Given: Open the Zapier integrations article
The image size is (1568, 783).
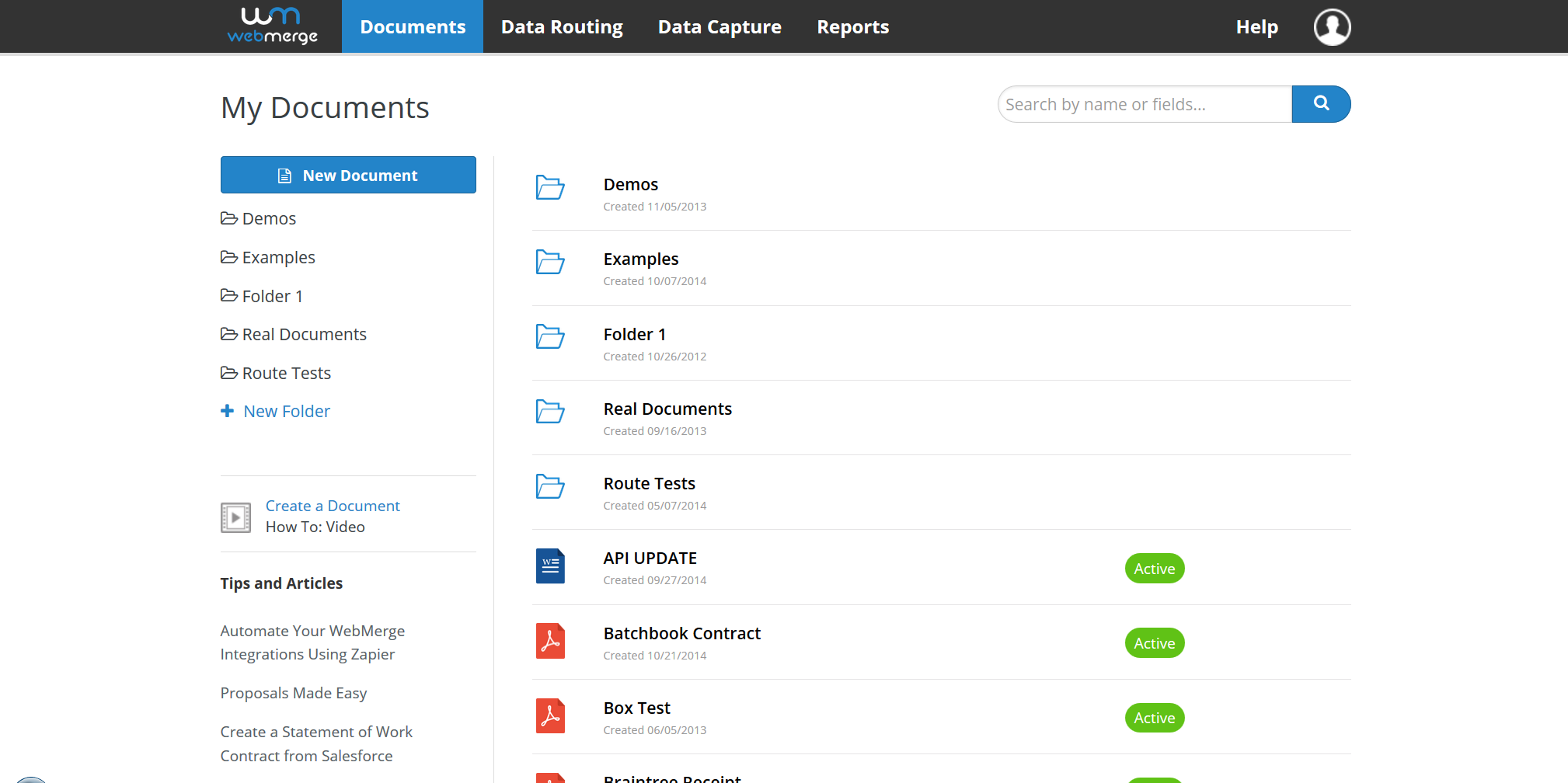Looking at the screenshot, I should point(312,642).
